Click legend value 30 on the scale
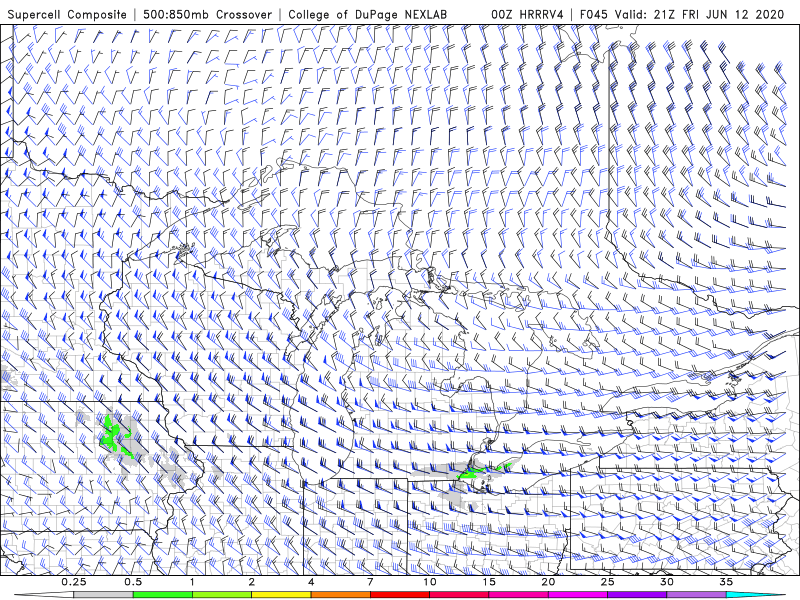The width and height of the screenshot is (800, 600). (667, 582)
